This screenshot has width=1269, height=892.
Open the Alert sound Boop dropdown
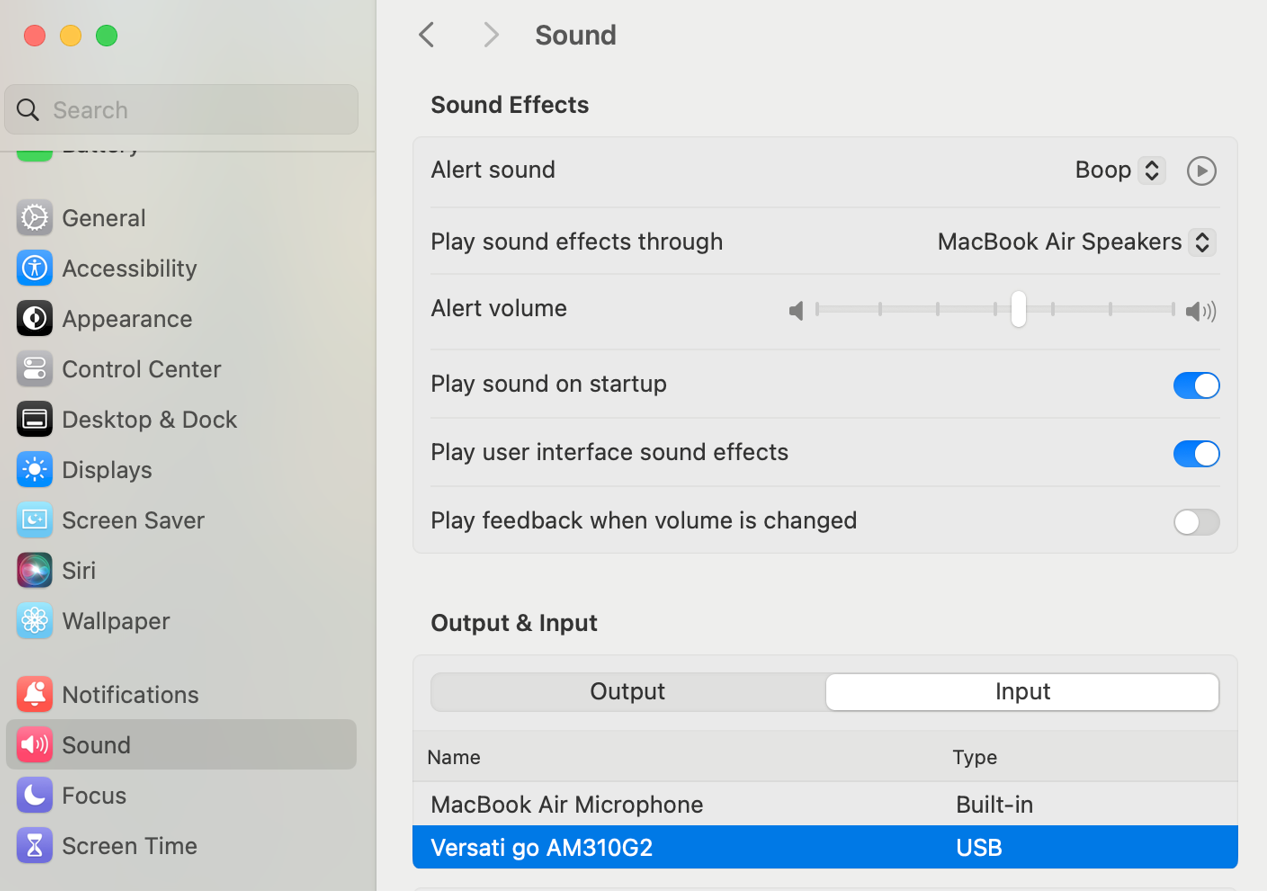(x=1119, y=170)
